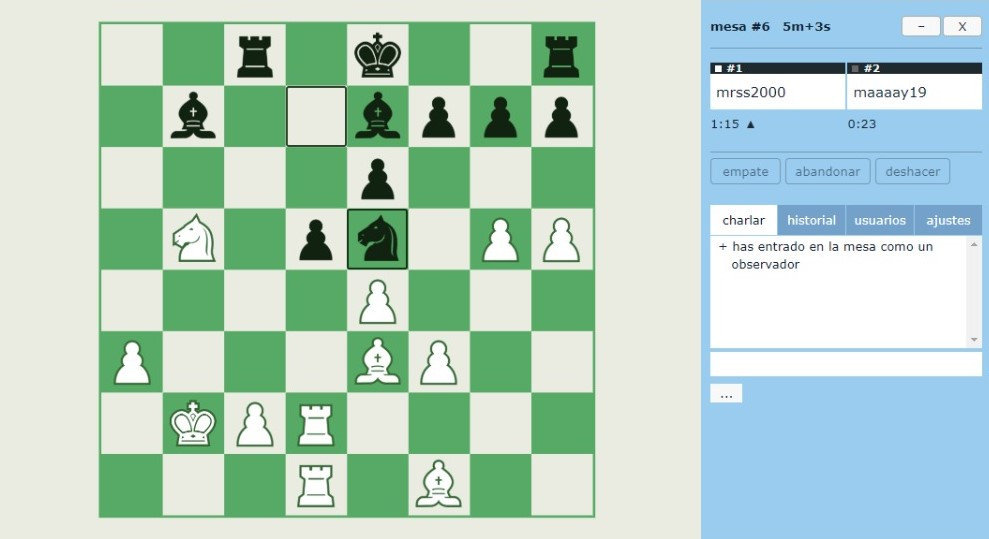Request a takeback with deshacer
Screen dimensions: 989x539
click(x=912, y=171)
